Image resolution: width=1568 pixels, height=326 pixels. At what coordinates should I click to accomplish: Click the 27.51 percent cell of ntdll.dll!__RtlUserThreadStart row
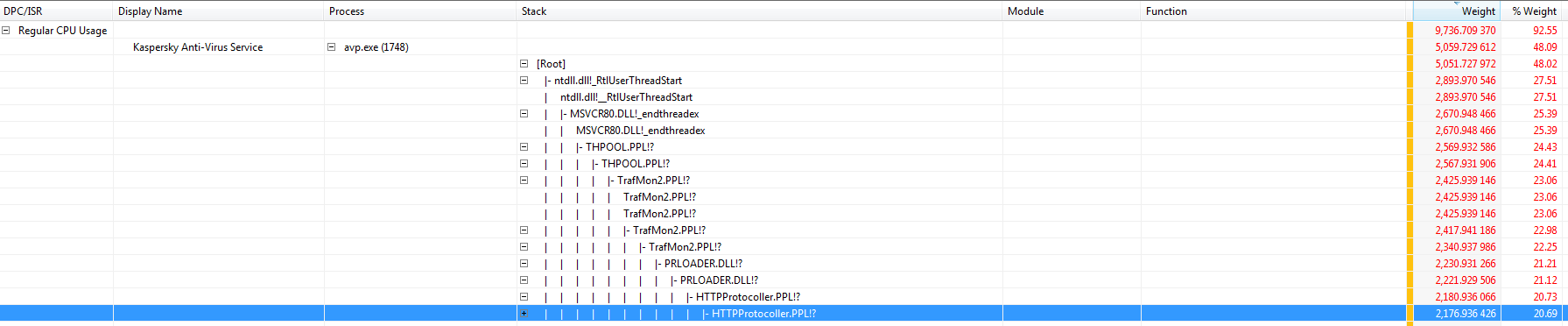click(1544, 97)
